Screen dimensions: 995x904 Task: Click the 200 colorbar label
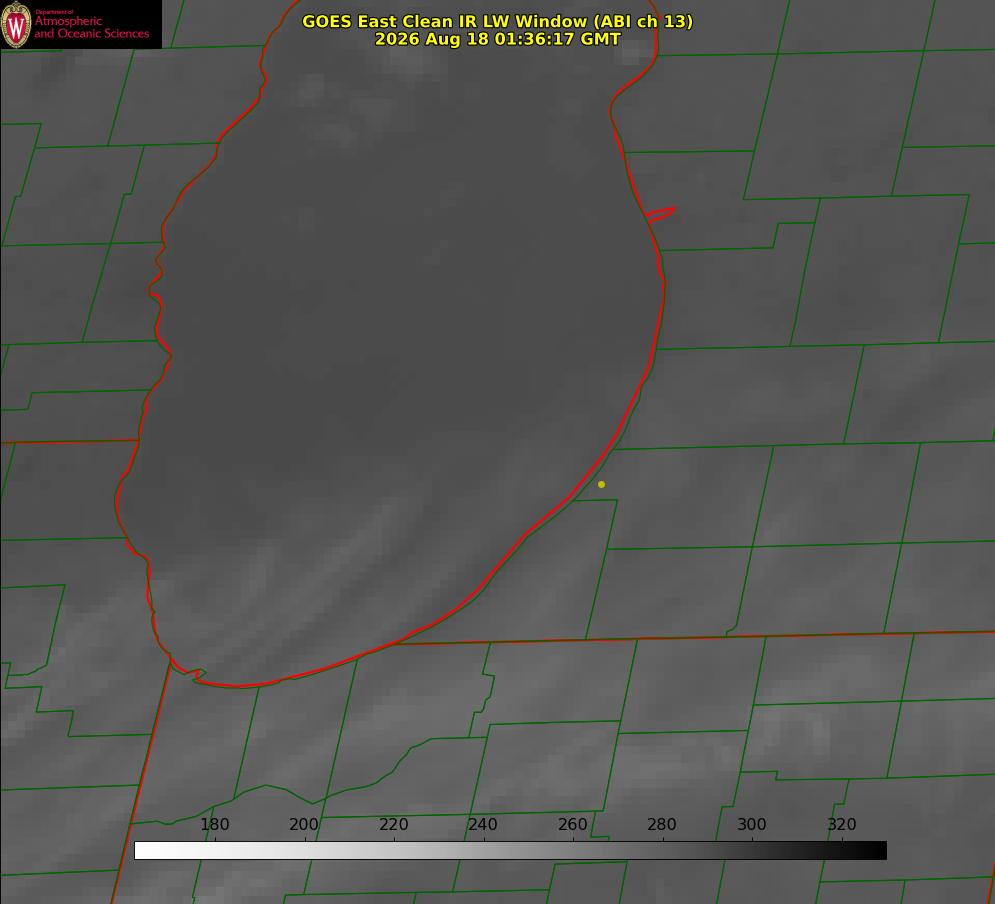(x=304, y=824)
